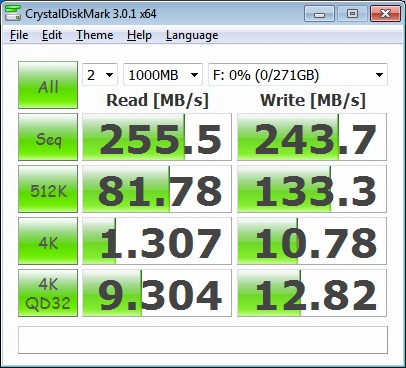Open the Language menu

coord(192,35)
